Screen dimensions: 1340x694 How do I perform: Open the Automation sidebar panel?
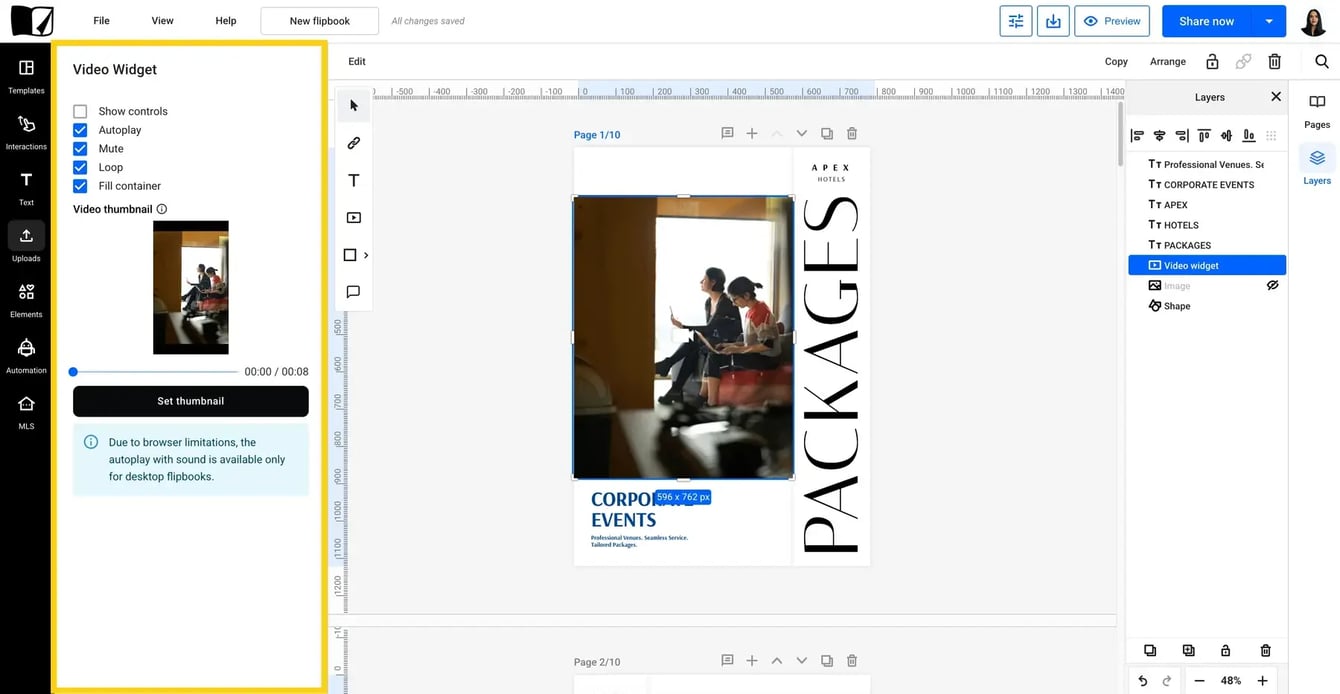[x=26, y=356]
